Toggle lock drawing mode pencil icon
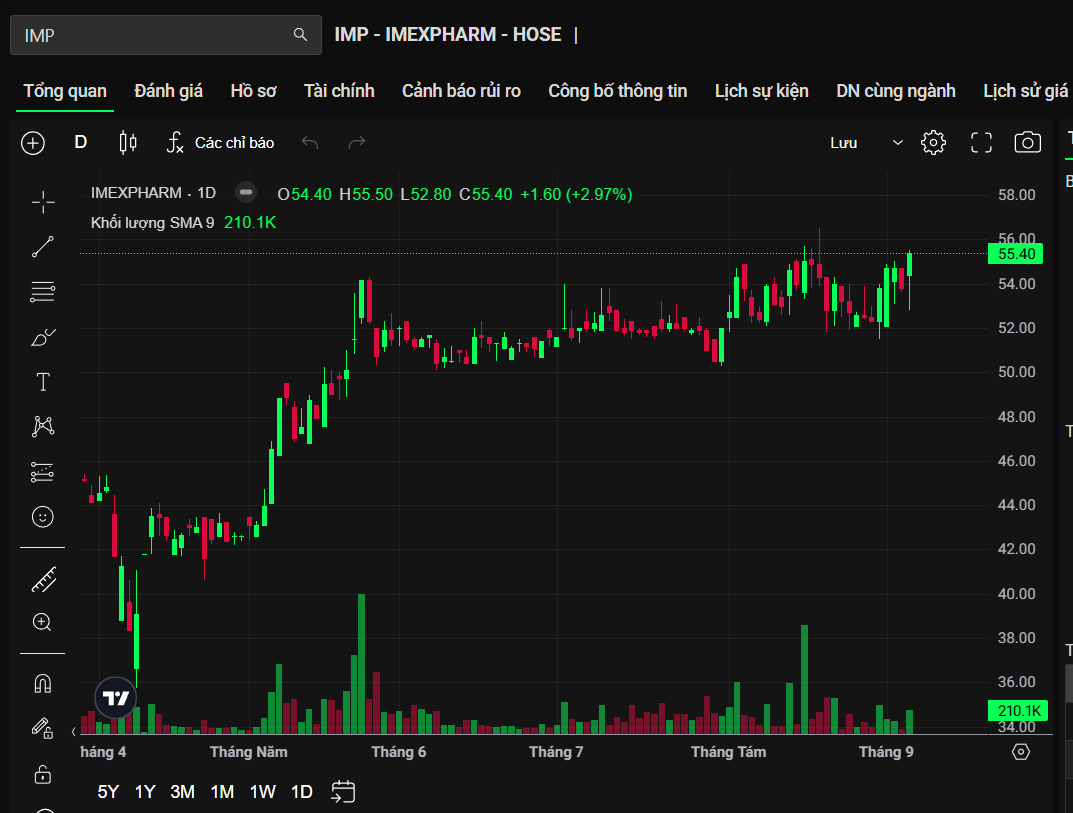The height and width of the screenshot is (813, 1073). click(42, 728)
